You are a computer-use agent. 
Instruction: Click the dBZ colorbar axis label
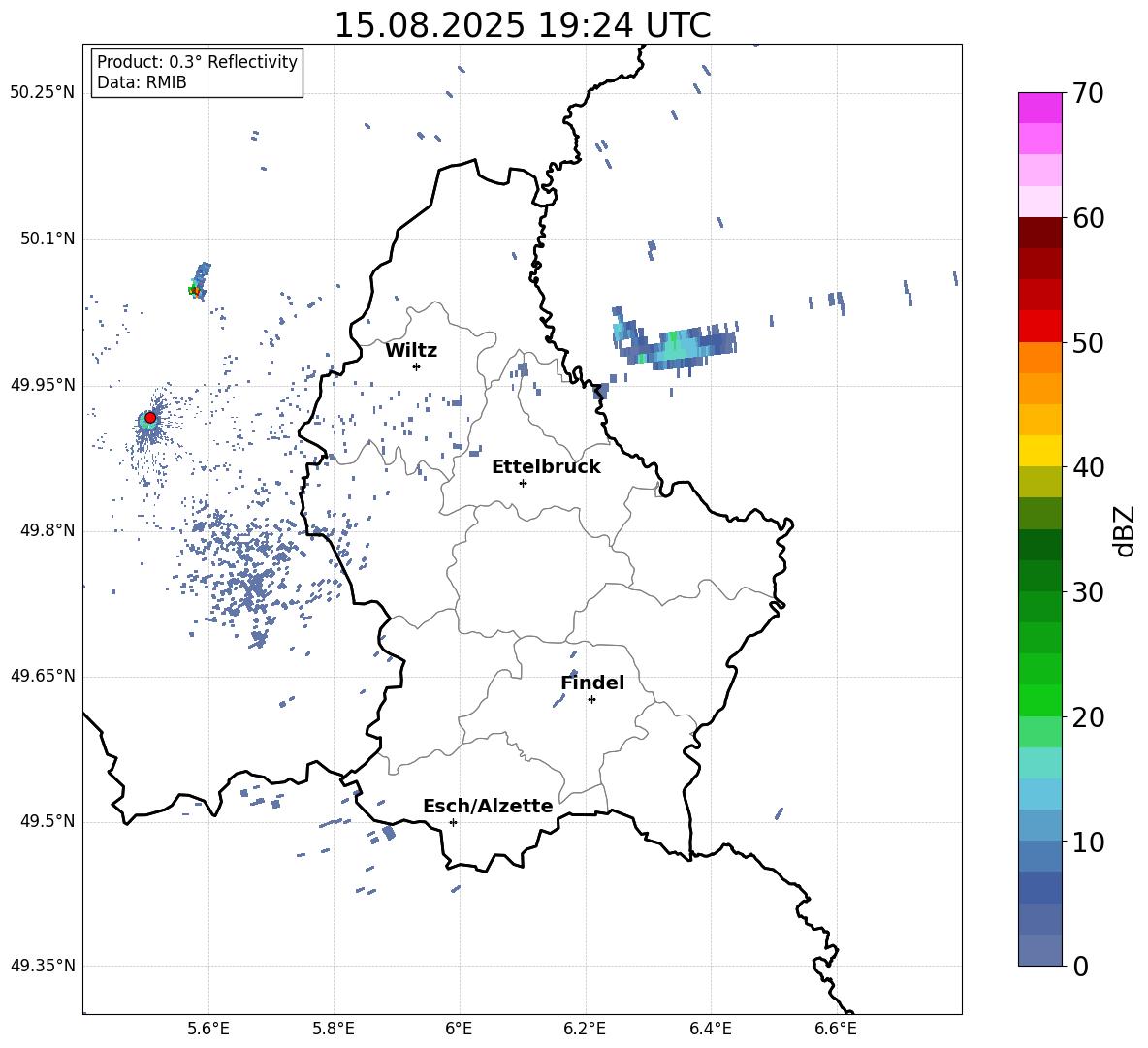[1123, 530]
